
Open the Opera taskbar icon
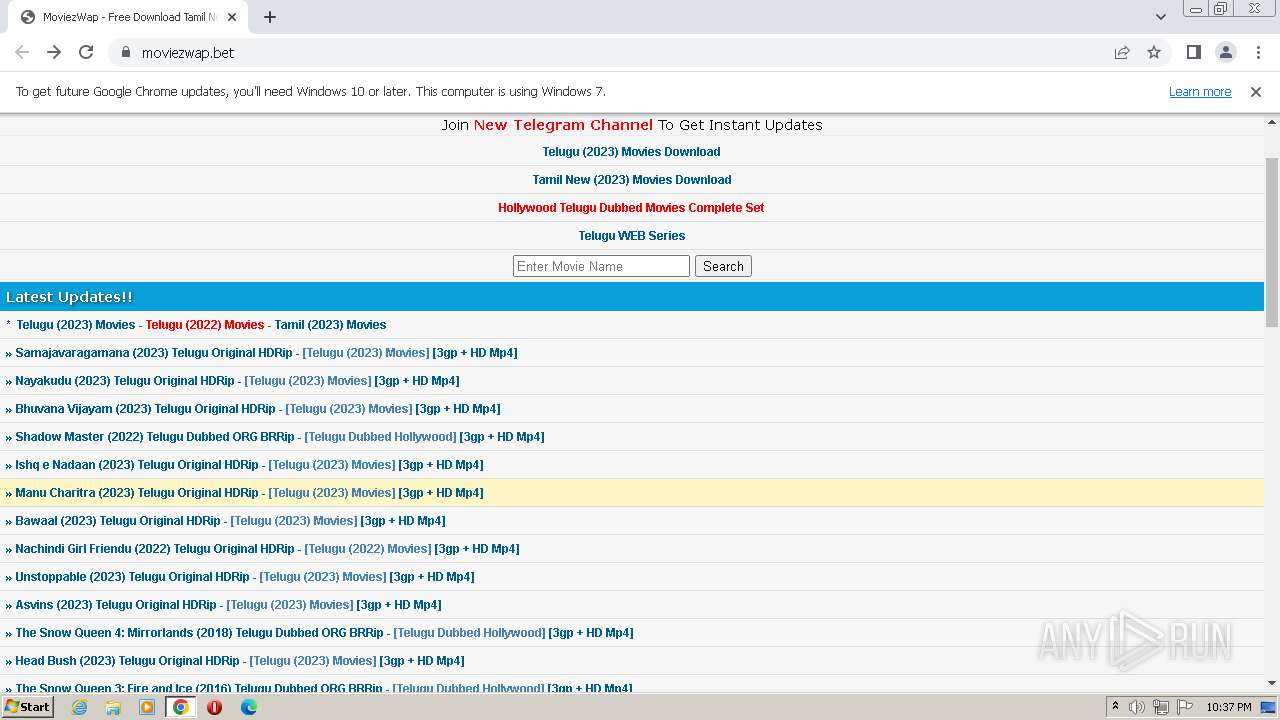214,707
